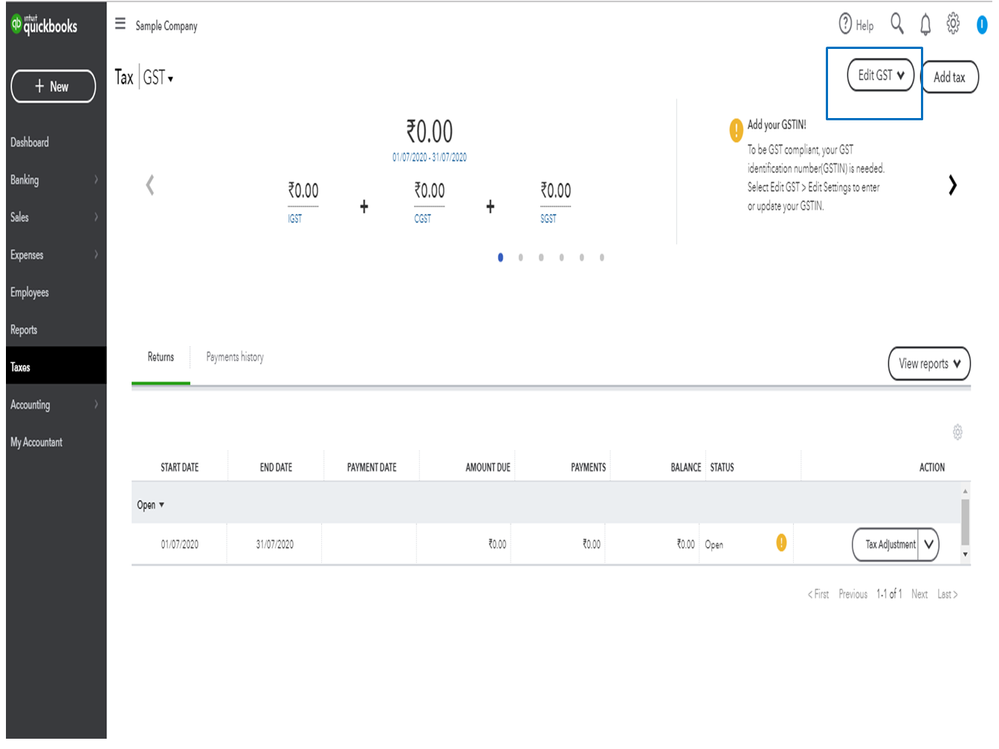Click the First pagination link
Image resolution: width=999 pixels, height=749 pixels.
(818, 594)
